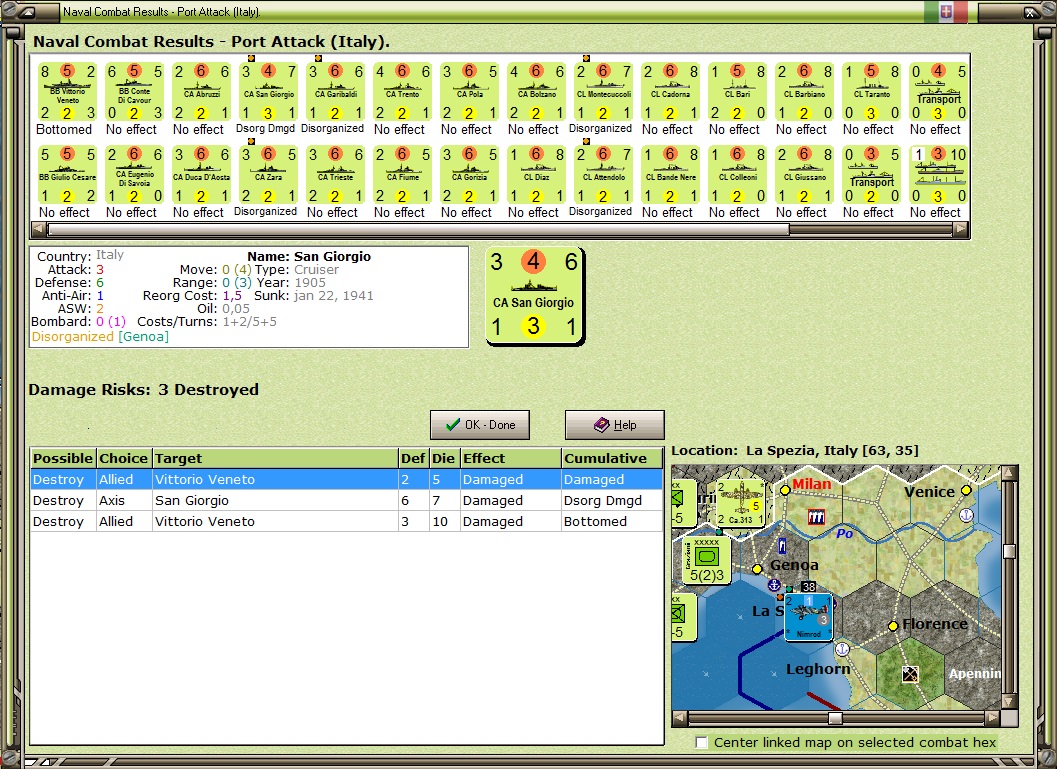Click the CL Bande Nere counter

coord(670,175)
